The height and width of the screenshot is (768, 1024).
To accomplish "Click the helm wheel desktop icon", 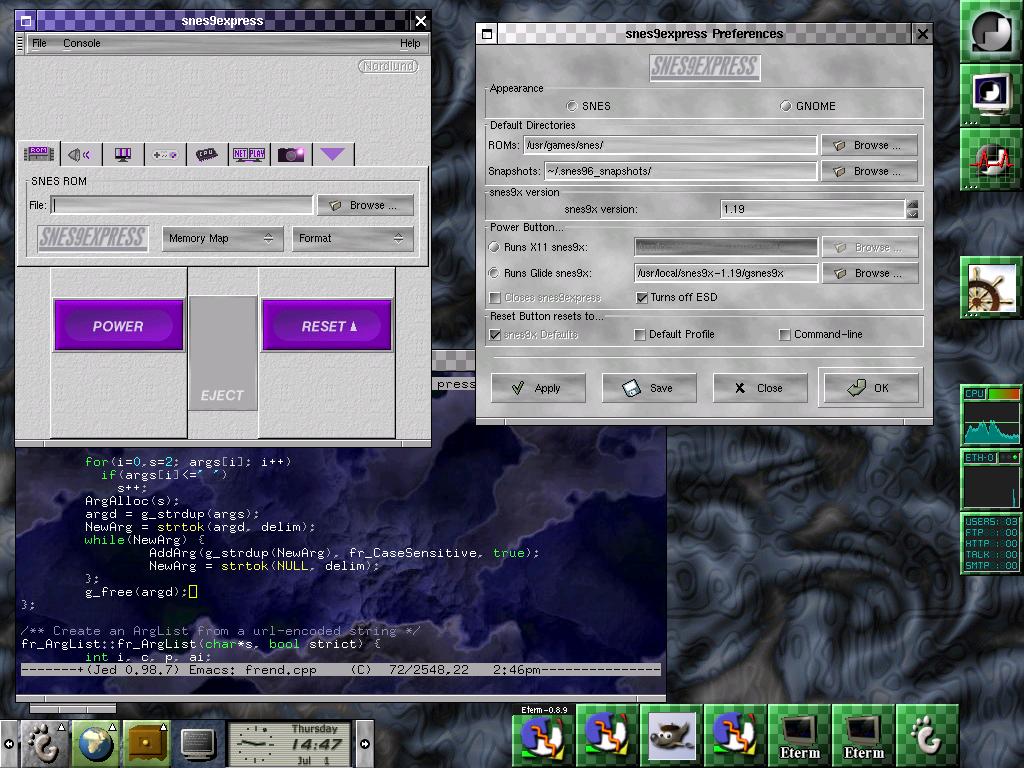I will 991,289.
